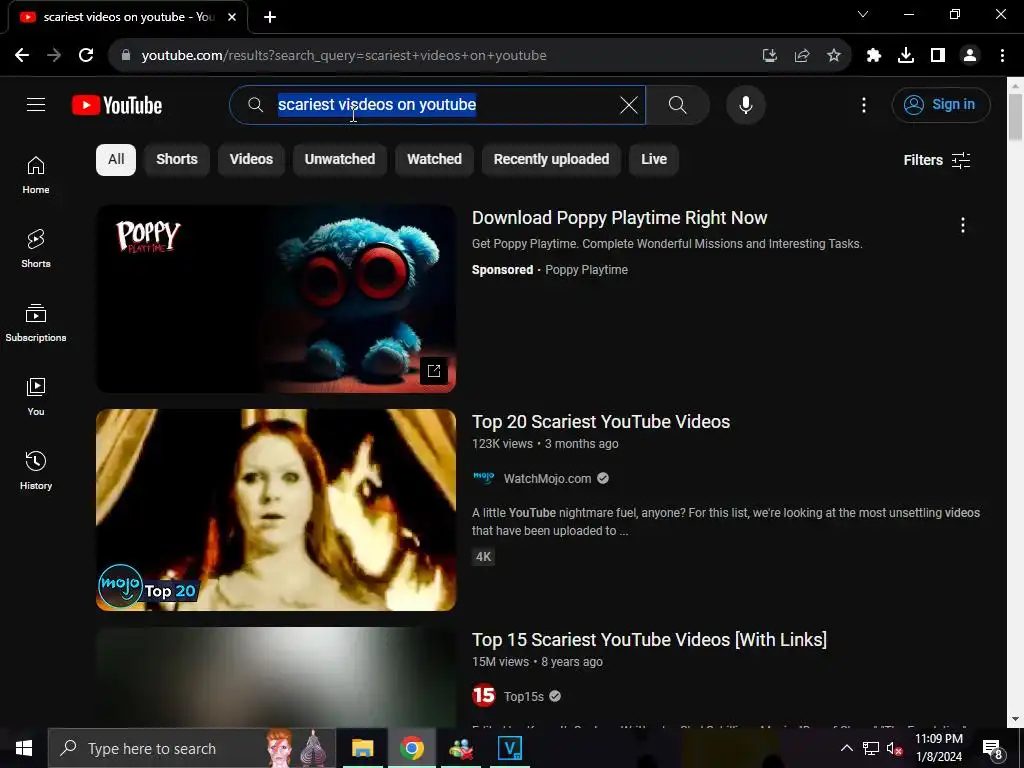The height and width of the screenshot is (768, 1024).
Task: Open the Filters panel
Action: (937, 160)
